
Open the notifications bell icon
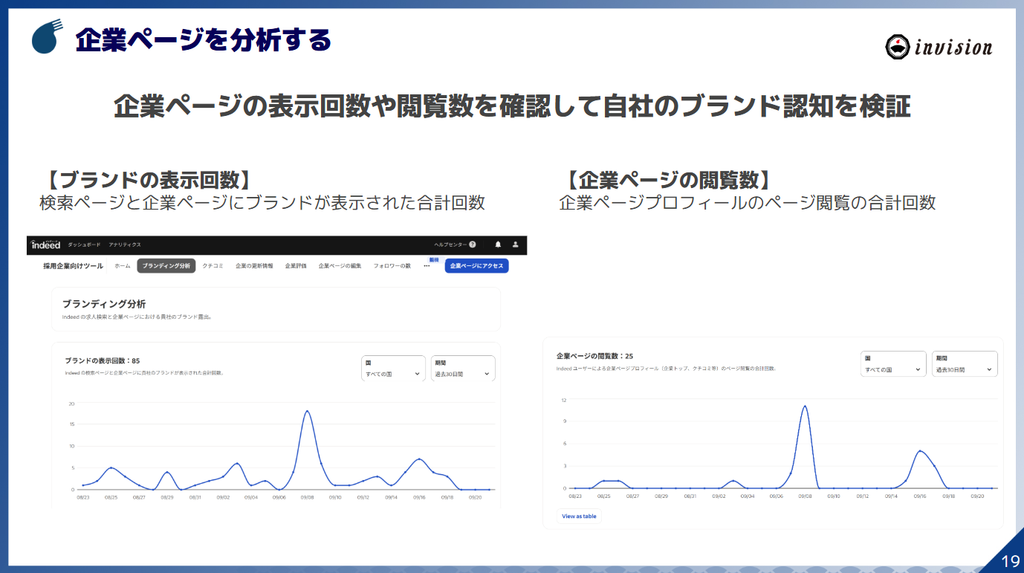tap(498, 244)
